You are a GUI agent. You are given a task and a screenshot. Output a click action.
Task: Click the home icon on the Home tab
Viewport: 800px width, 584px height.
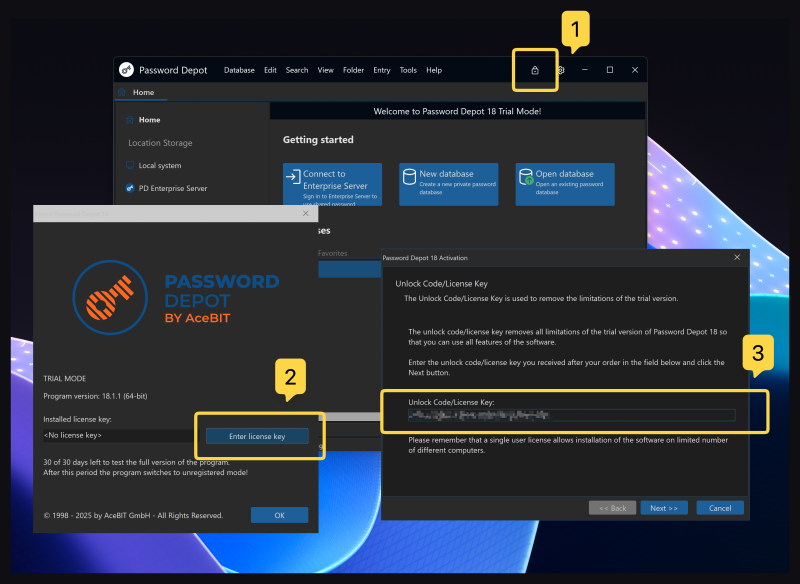(x=121, y=92)
